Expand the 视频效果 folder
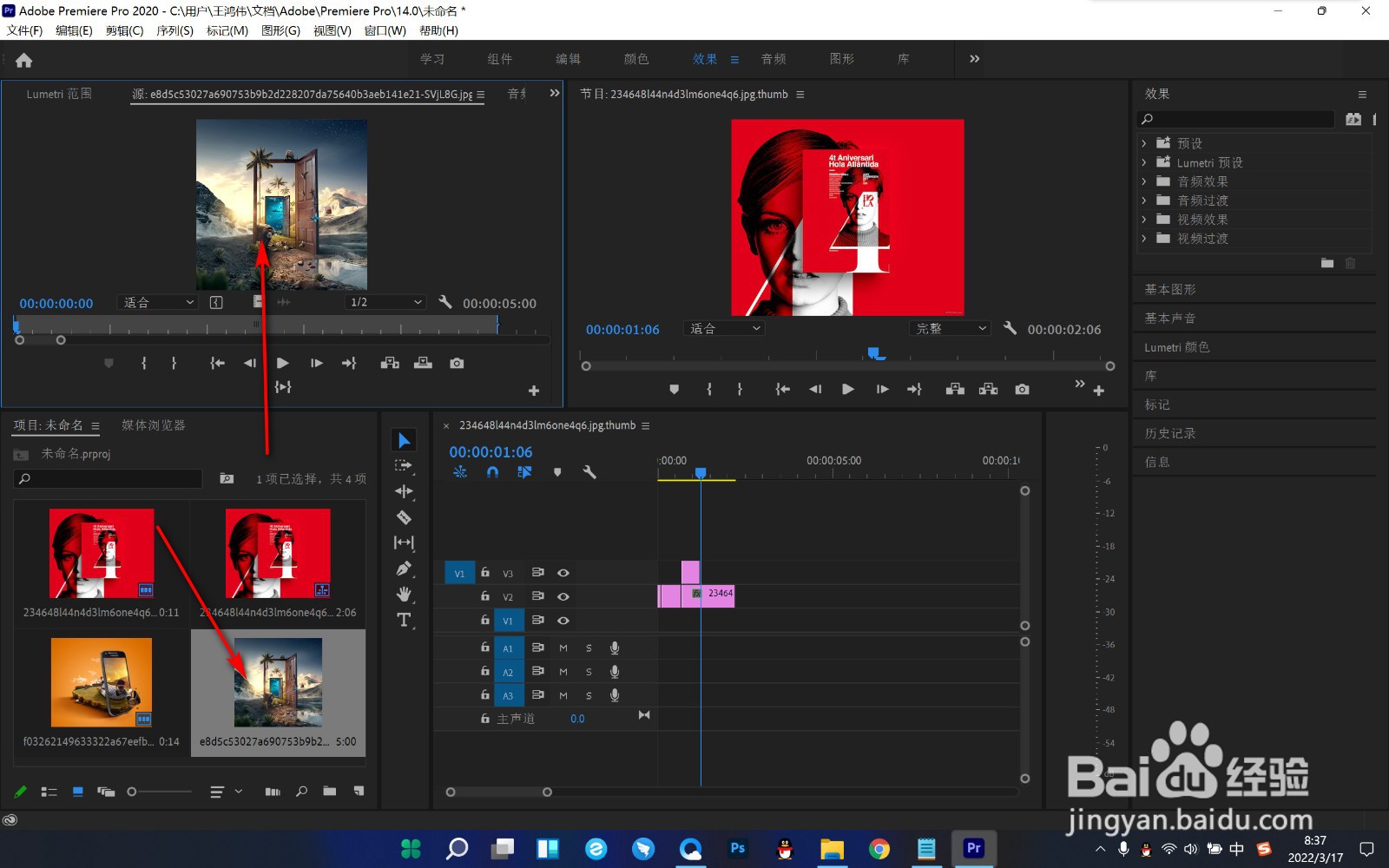 [1144, 220]
